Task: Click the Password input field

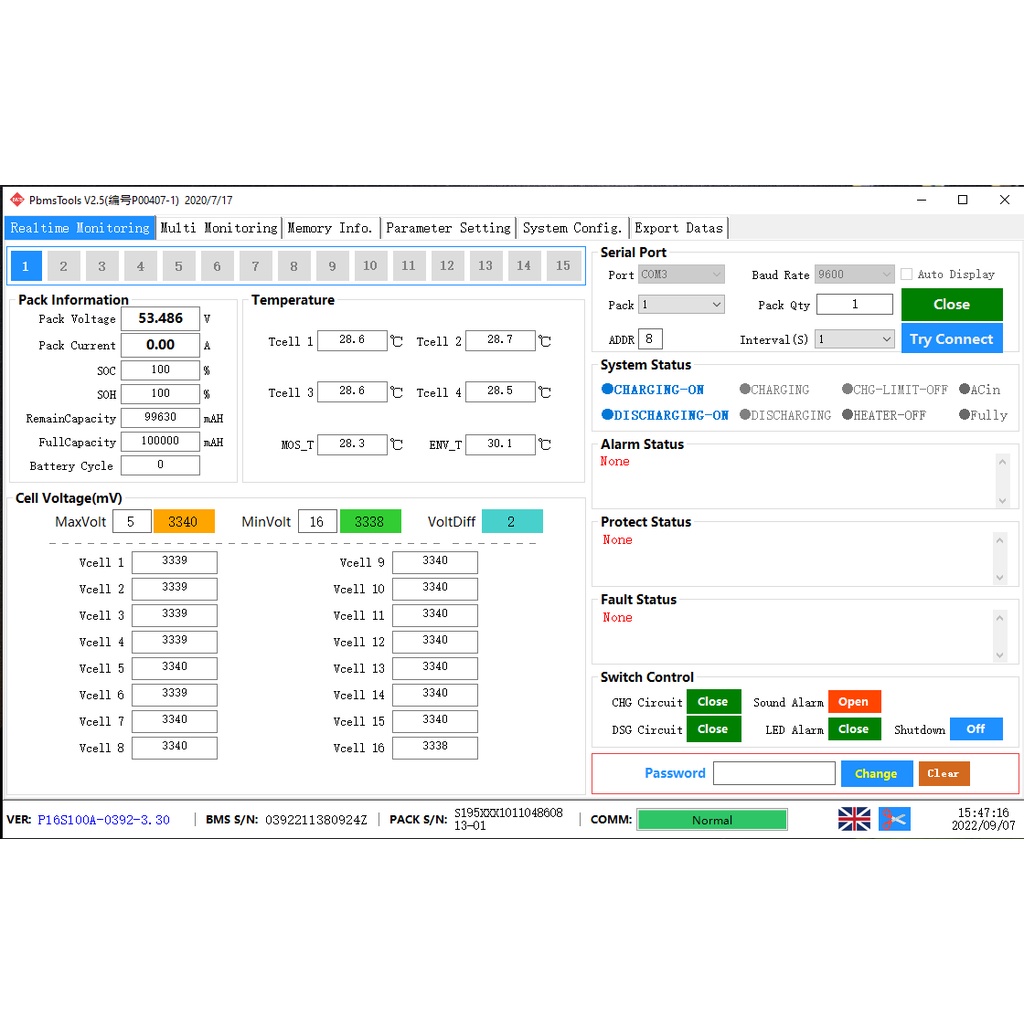Action: [x=773, y=773]
